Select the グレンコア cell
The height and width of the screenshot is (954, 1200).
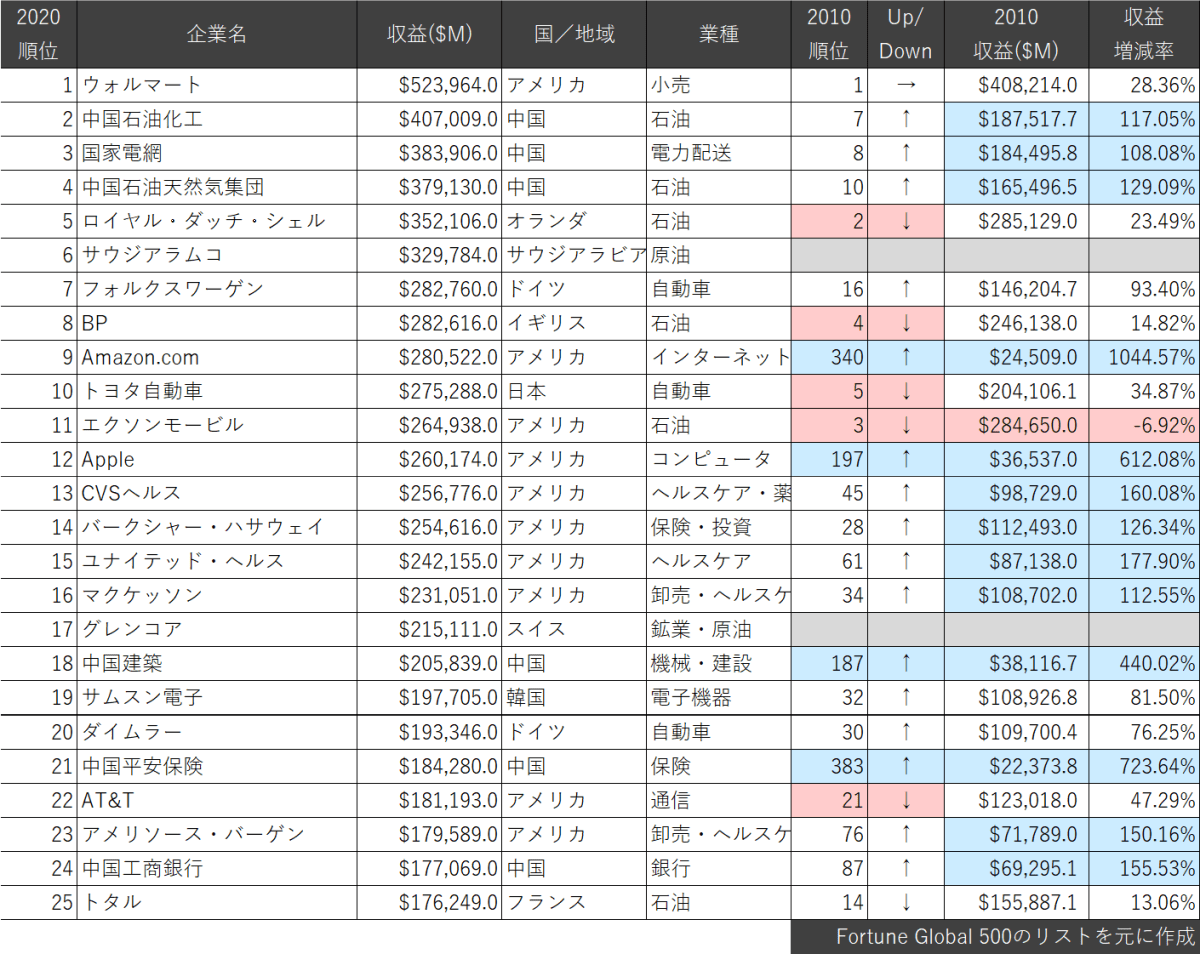coord(216,629)
